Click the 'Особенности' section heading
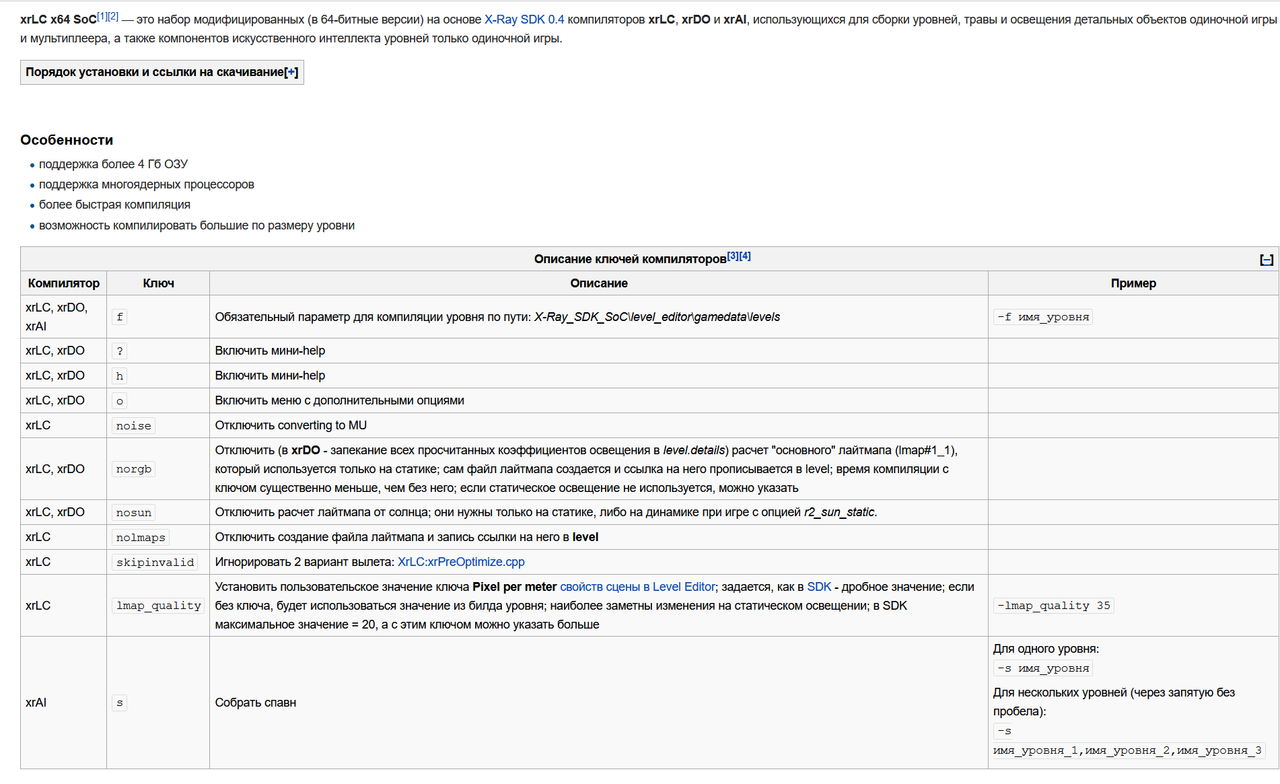The image size is (1280, 784). [67, 140]
